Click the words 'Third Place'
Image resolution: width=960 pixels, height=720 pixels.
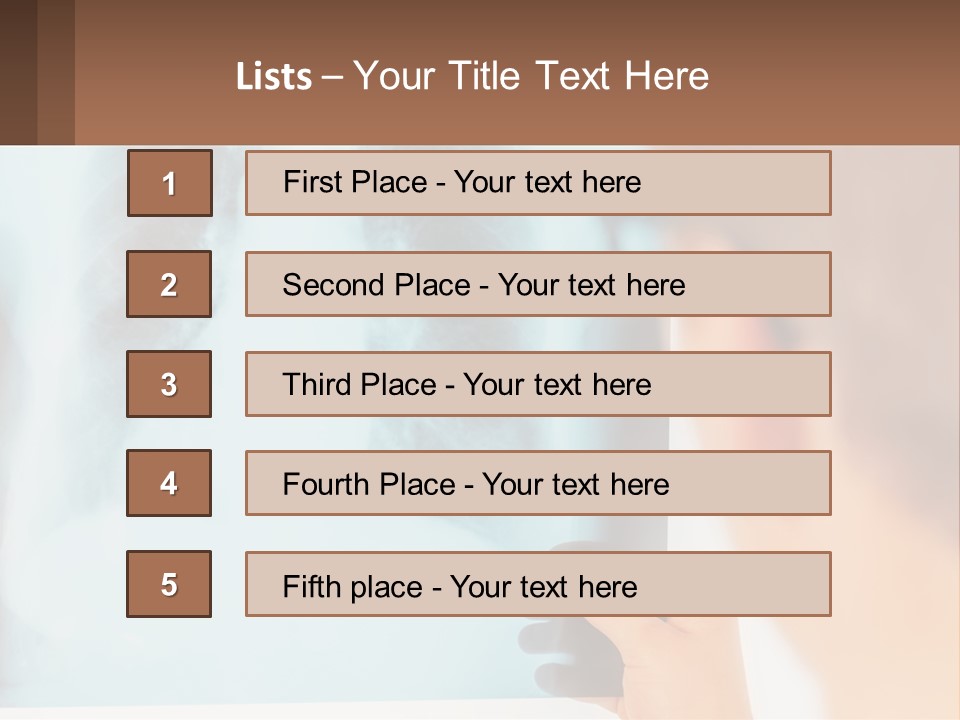point(359,384)
